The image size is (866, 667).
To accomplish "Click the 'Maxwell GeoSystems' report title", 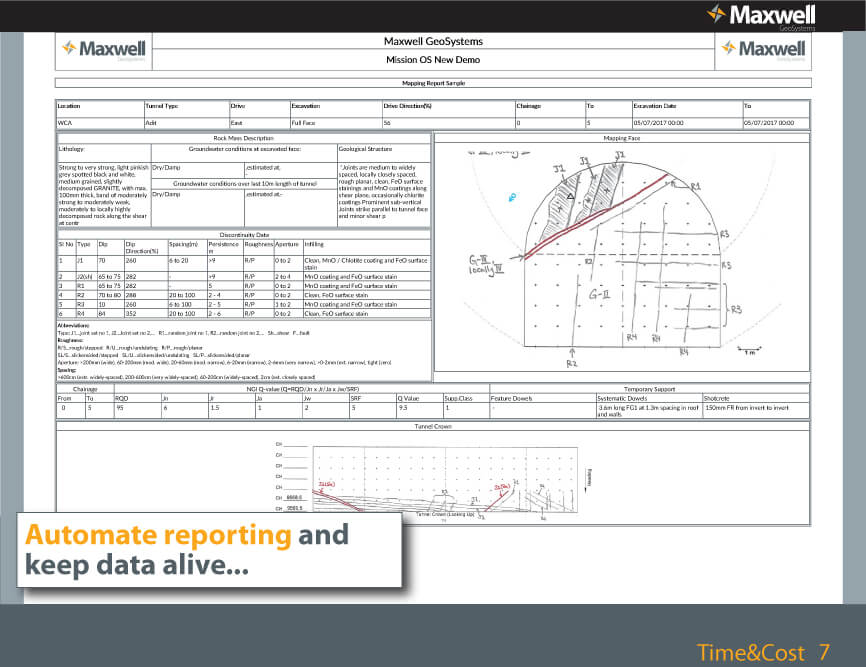I will [433, 41].
